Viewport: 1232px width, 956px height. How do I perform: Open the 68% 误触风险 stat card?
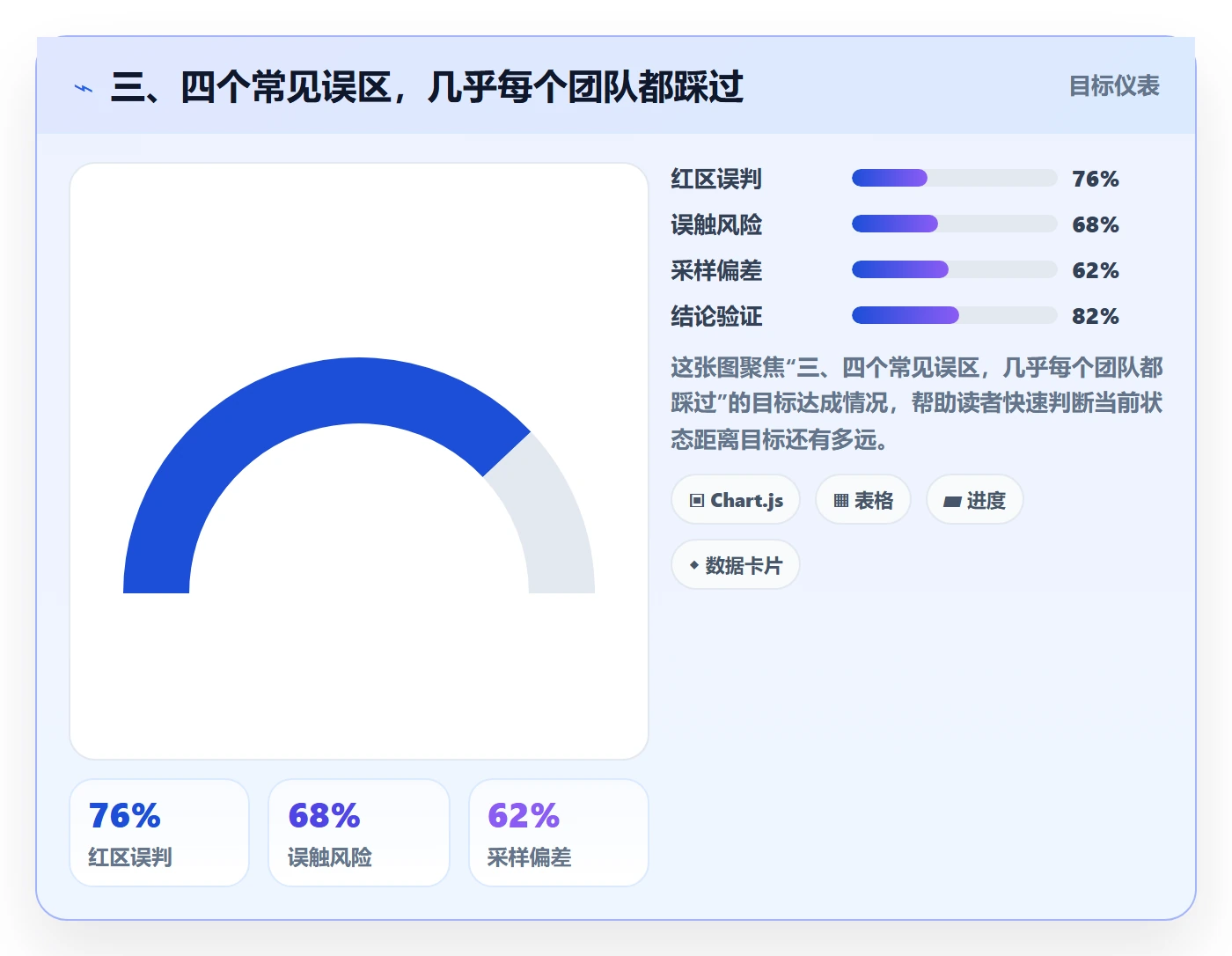359,833
